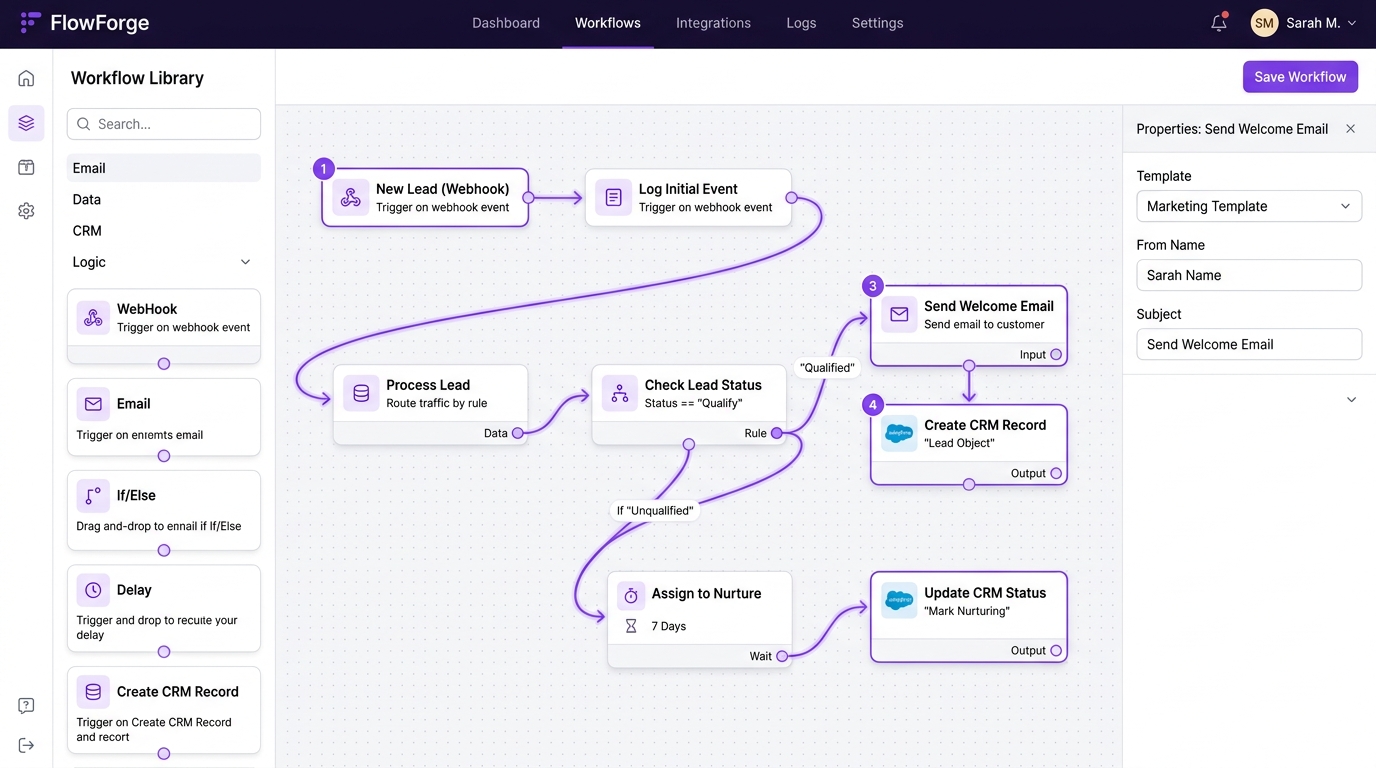Click the Data output port on Process Lead
1376x768 pixels.
(517, 433)
